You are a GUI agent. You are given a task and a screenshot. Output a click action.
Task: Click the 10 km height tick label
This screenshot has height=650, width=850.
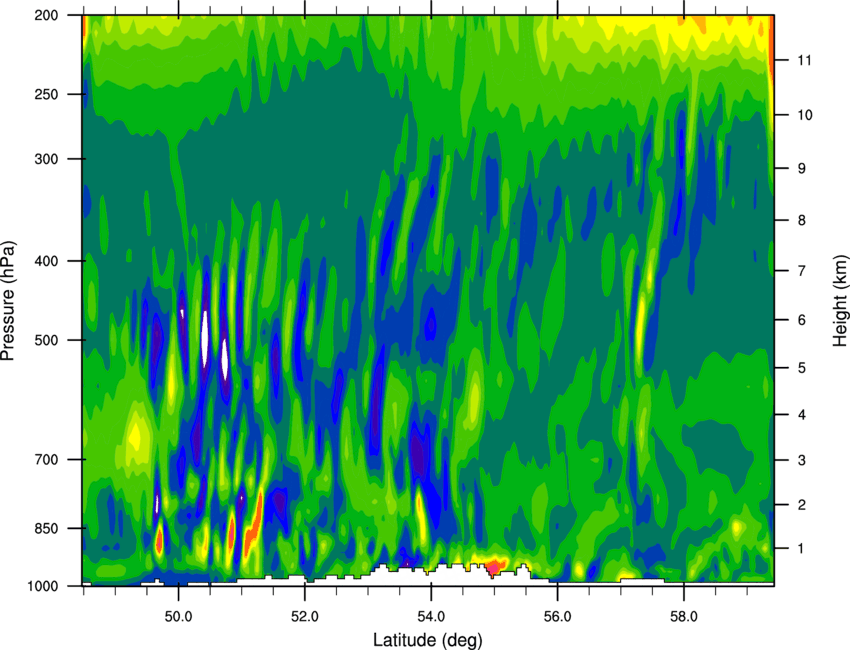(x=805, y=115)
